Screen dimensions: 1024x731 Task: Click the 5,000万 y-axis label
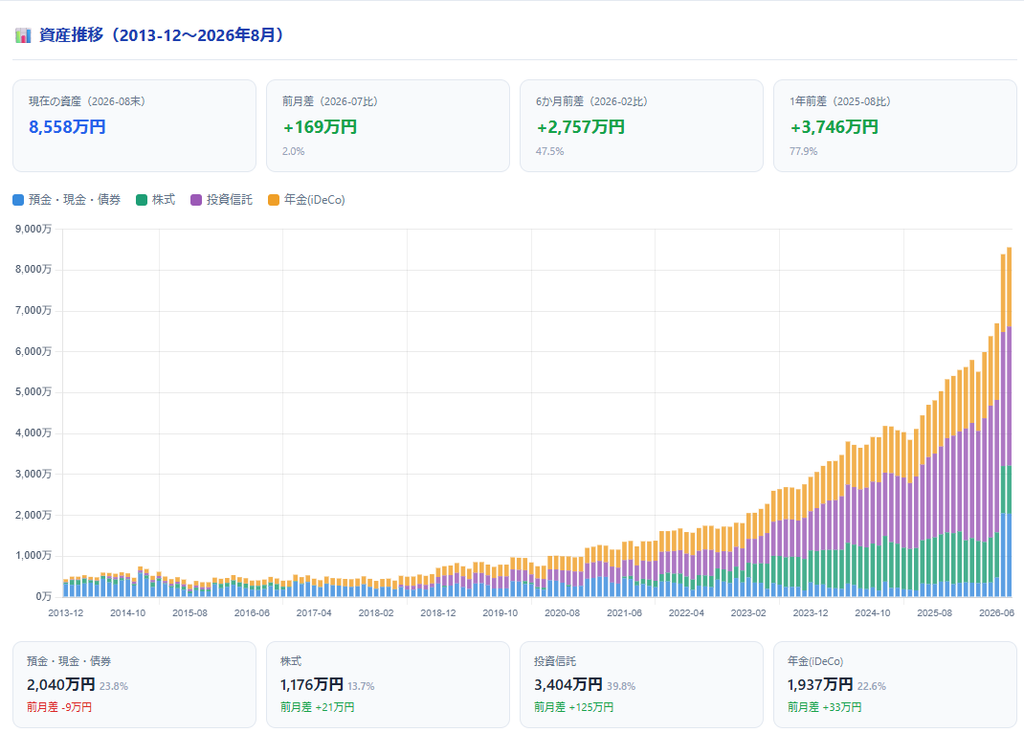(33, 392)
